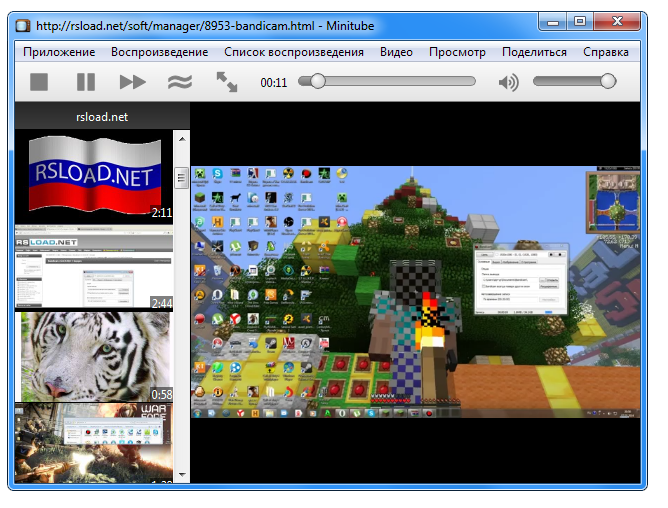Image resolution: width=668 pixels, height=508 pixels.
Task: Find related videos with wavy lines icon
Action: (x=180, y=82)
